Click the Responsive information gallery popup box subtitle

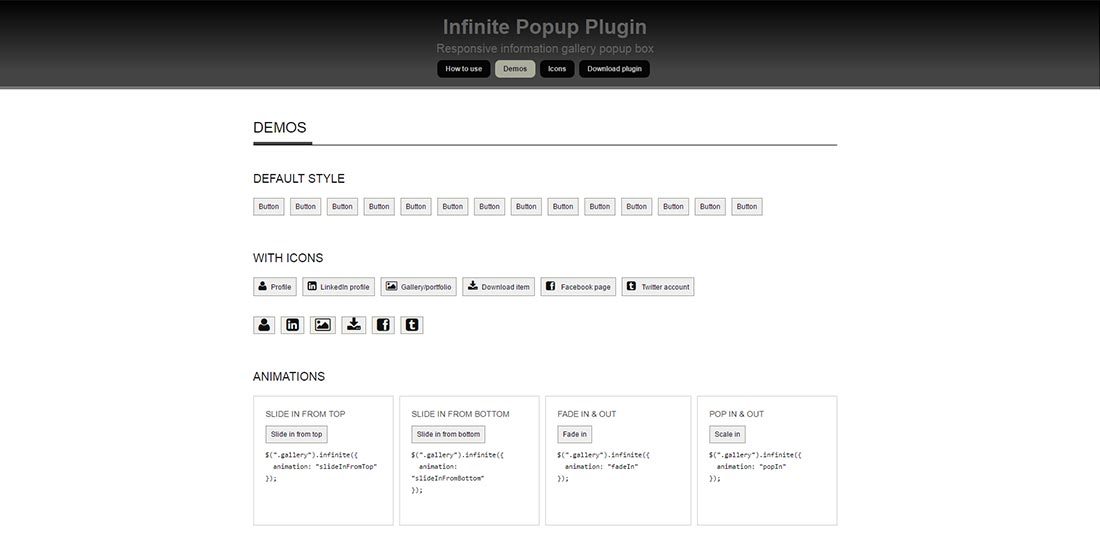(x=545, y=49)
